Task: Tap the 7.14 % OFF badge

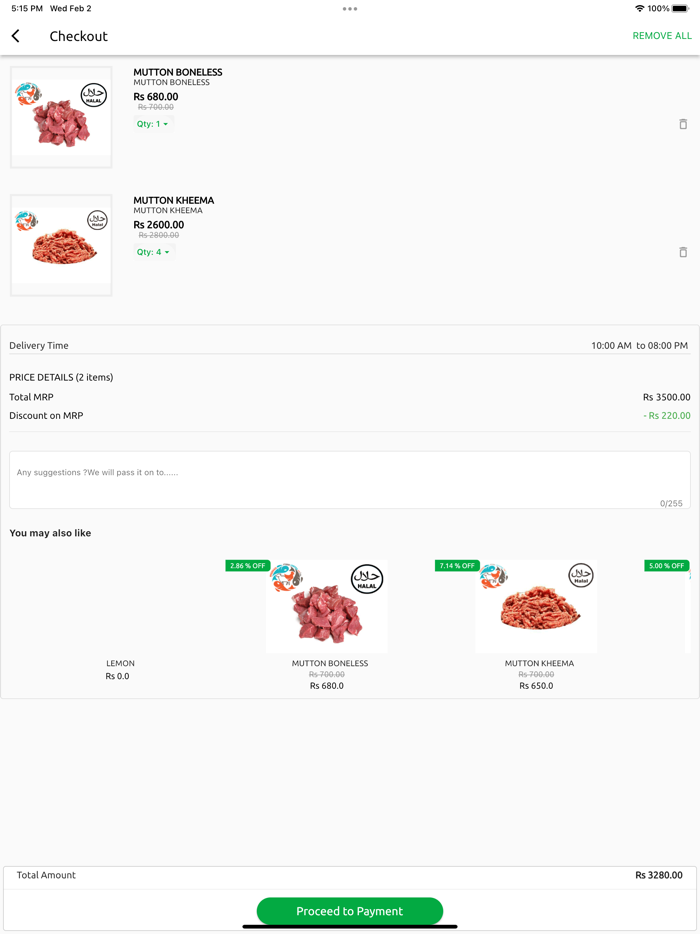Action: click(x=457, y=566)
